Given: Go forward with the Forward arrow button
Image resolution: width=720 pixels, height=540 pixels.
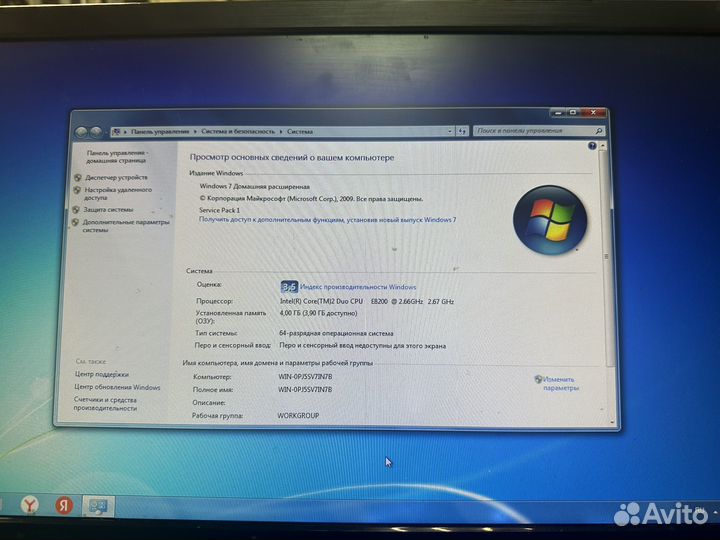Looking at the screenshot, I should (x=96, y=132).
